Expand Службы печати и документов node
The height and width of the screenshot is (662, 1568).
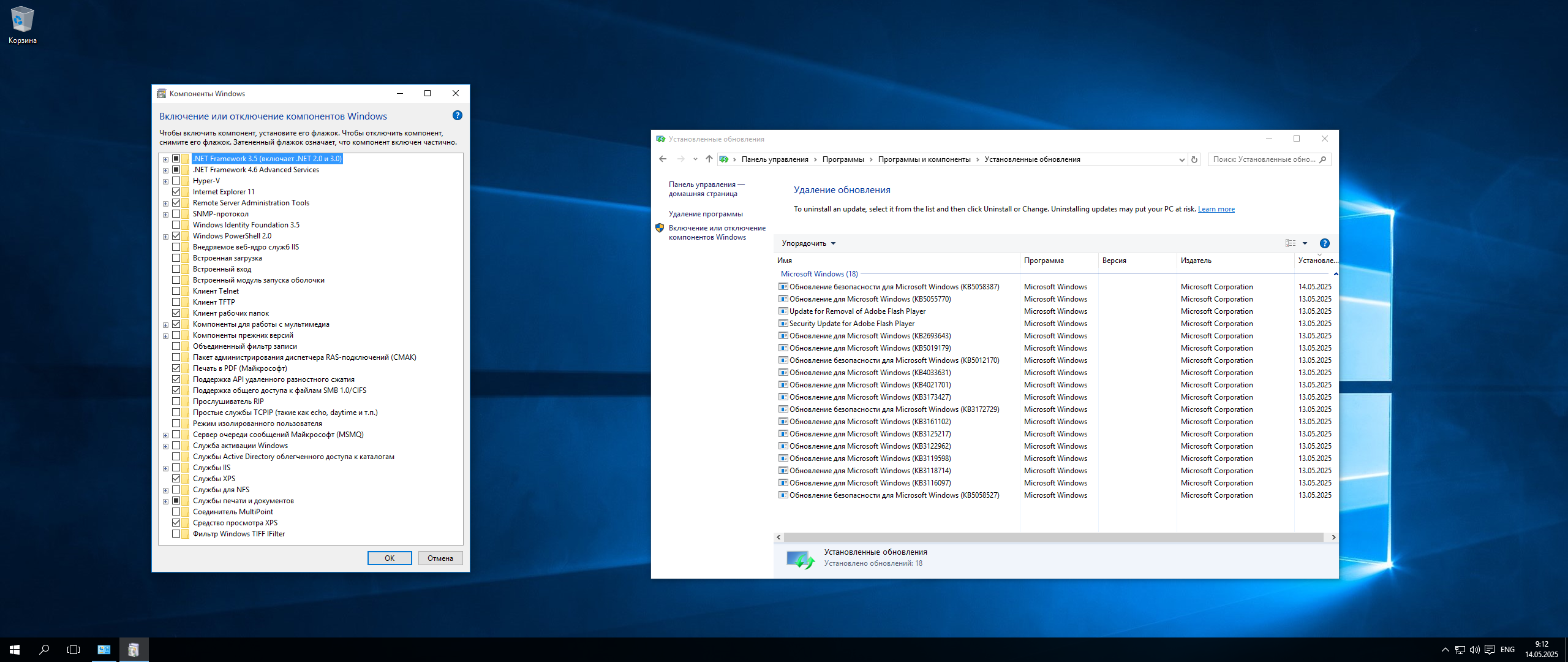point(165,501)
